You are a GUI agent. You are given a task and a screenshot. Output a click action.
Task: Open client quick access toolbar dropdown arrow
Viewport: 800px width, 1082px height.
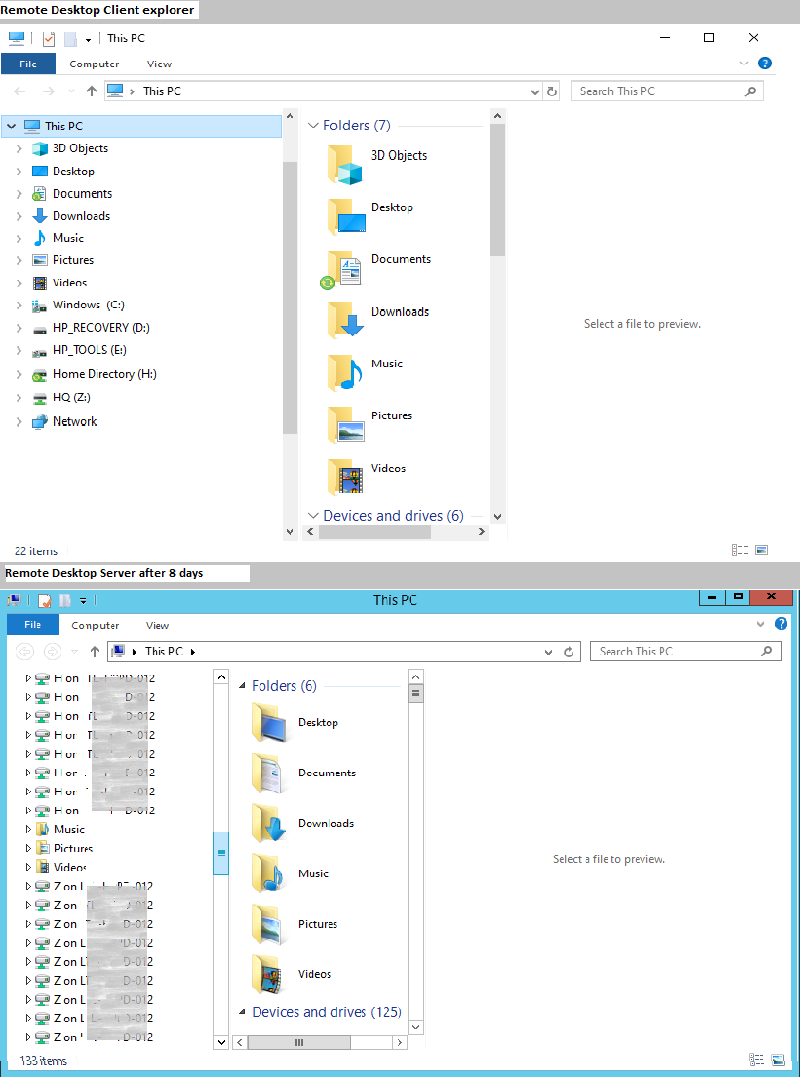[x=88, y=40]
